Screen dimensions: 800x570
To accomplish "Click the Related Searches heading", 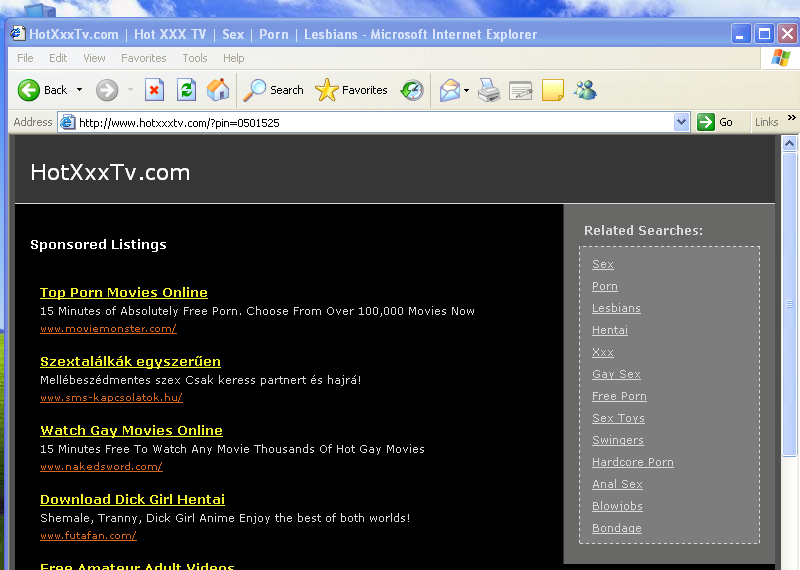I will [643, 231].
